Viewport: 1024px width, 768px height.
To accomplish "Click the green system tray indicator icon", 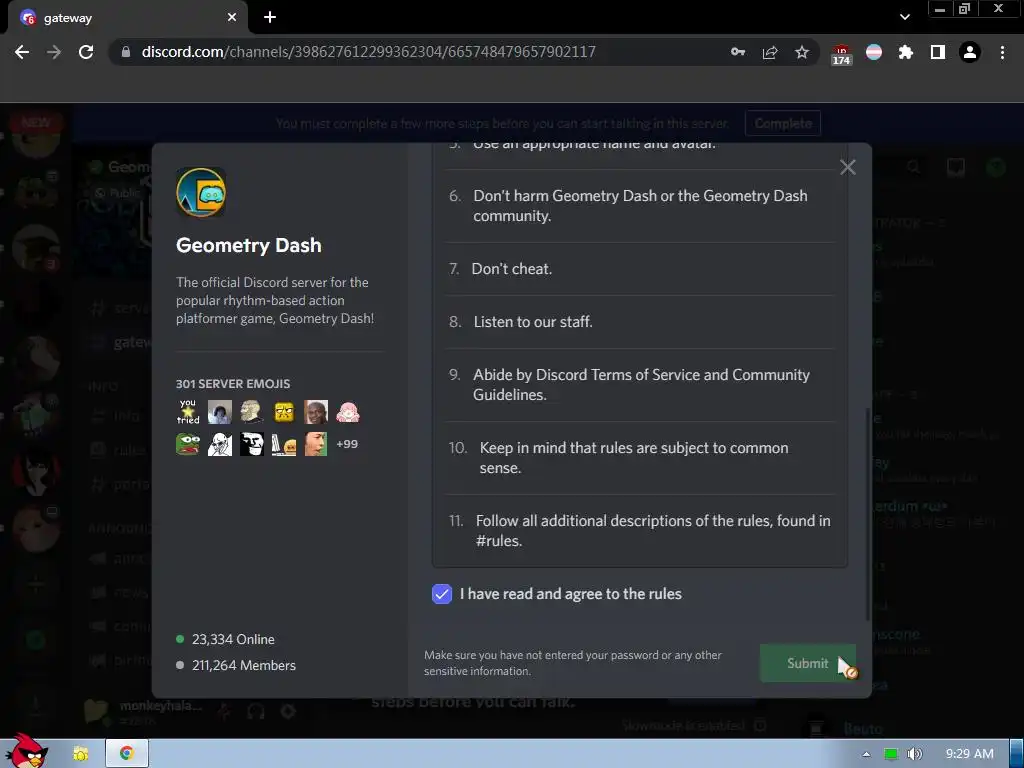I will [891, 754].
